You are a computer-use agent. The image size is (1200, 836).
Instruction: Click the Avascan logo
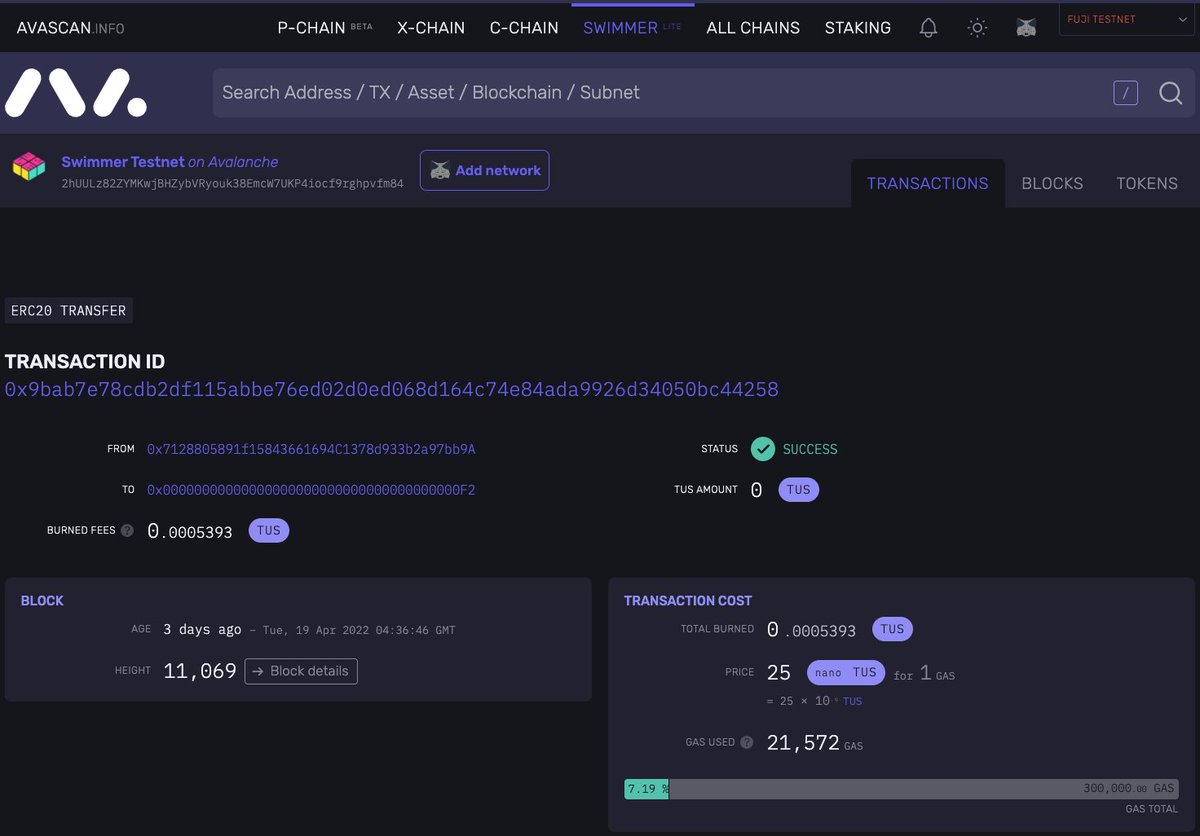point(76,93)
